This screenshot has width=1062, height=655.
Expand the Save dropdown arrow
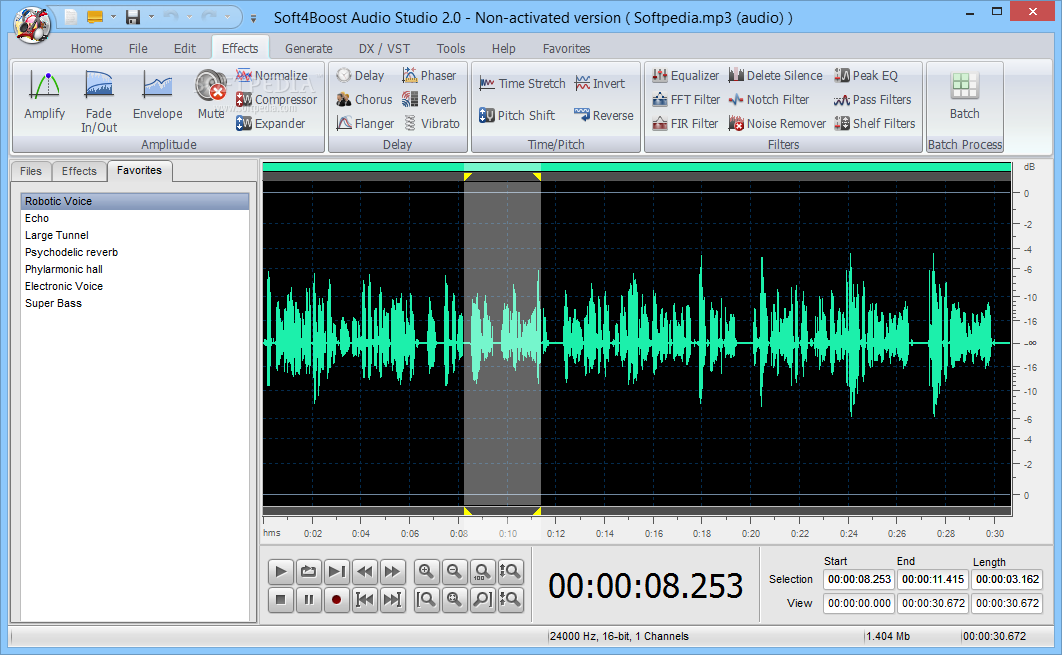tap(150, 17)
